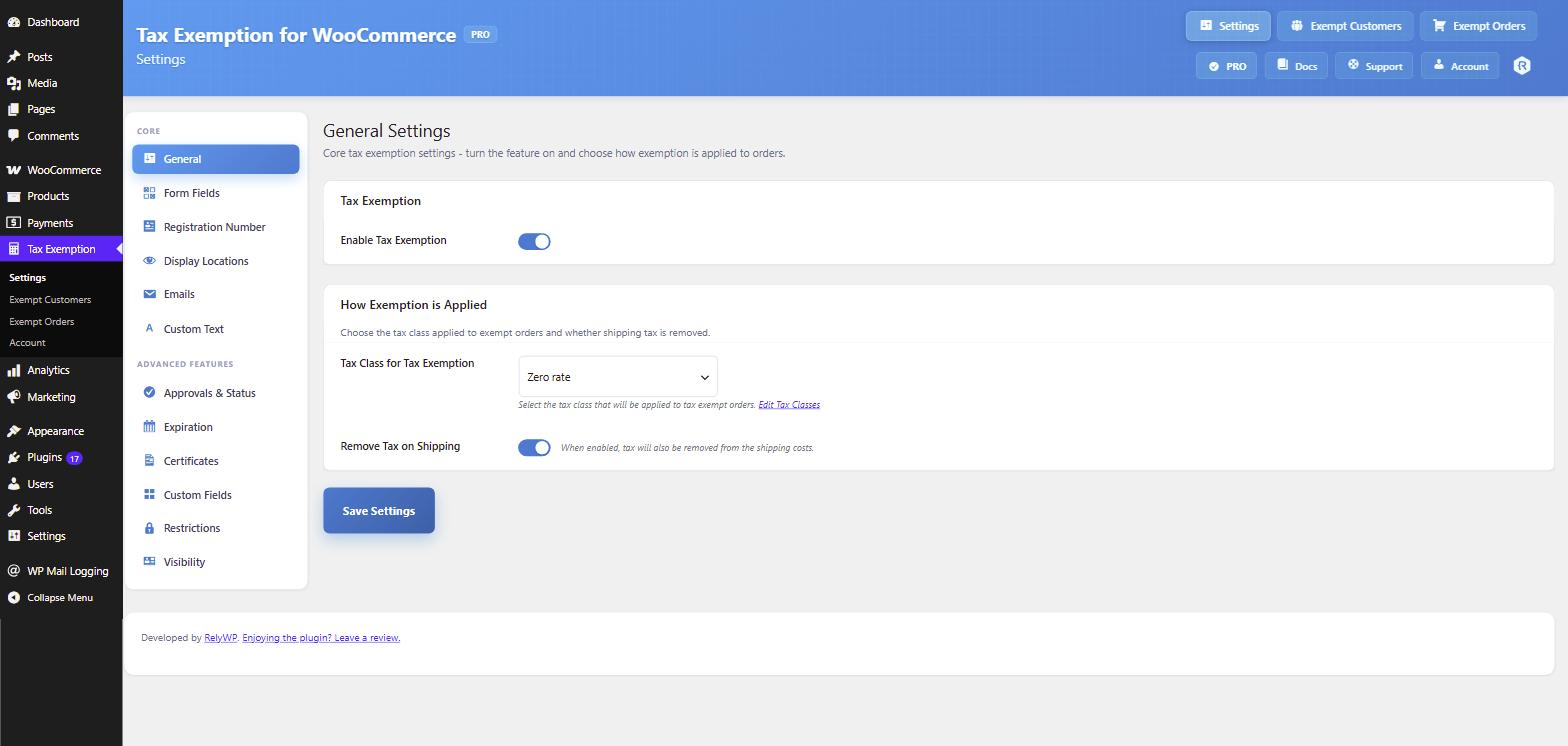The image size is (1568, 746).
Task: Open the Custom Text settings section
Action: [216, 329]
